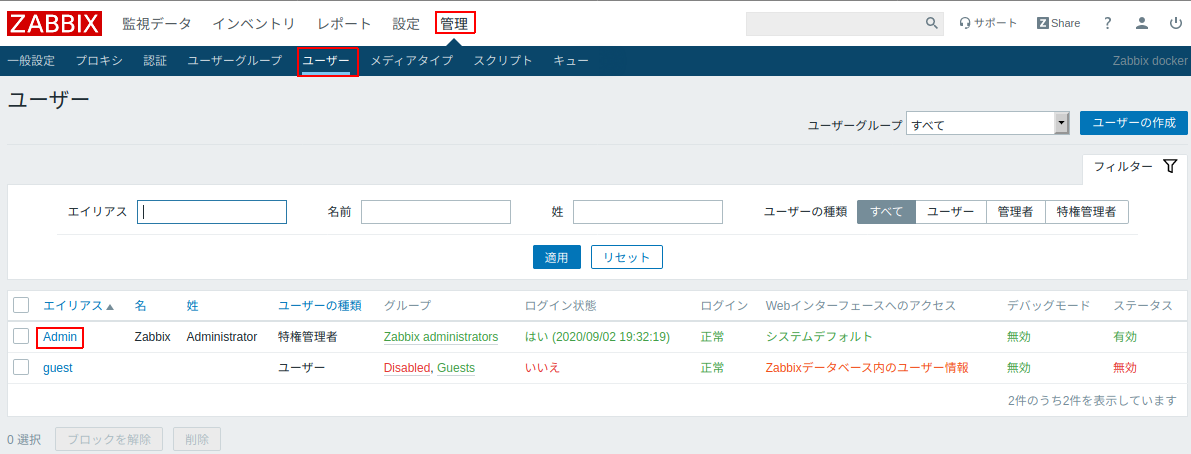Click the 適用 apply button
Screen dimensions: 1191x454
pyautogui.click(x=557, y=257)
